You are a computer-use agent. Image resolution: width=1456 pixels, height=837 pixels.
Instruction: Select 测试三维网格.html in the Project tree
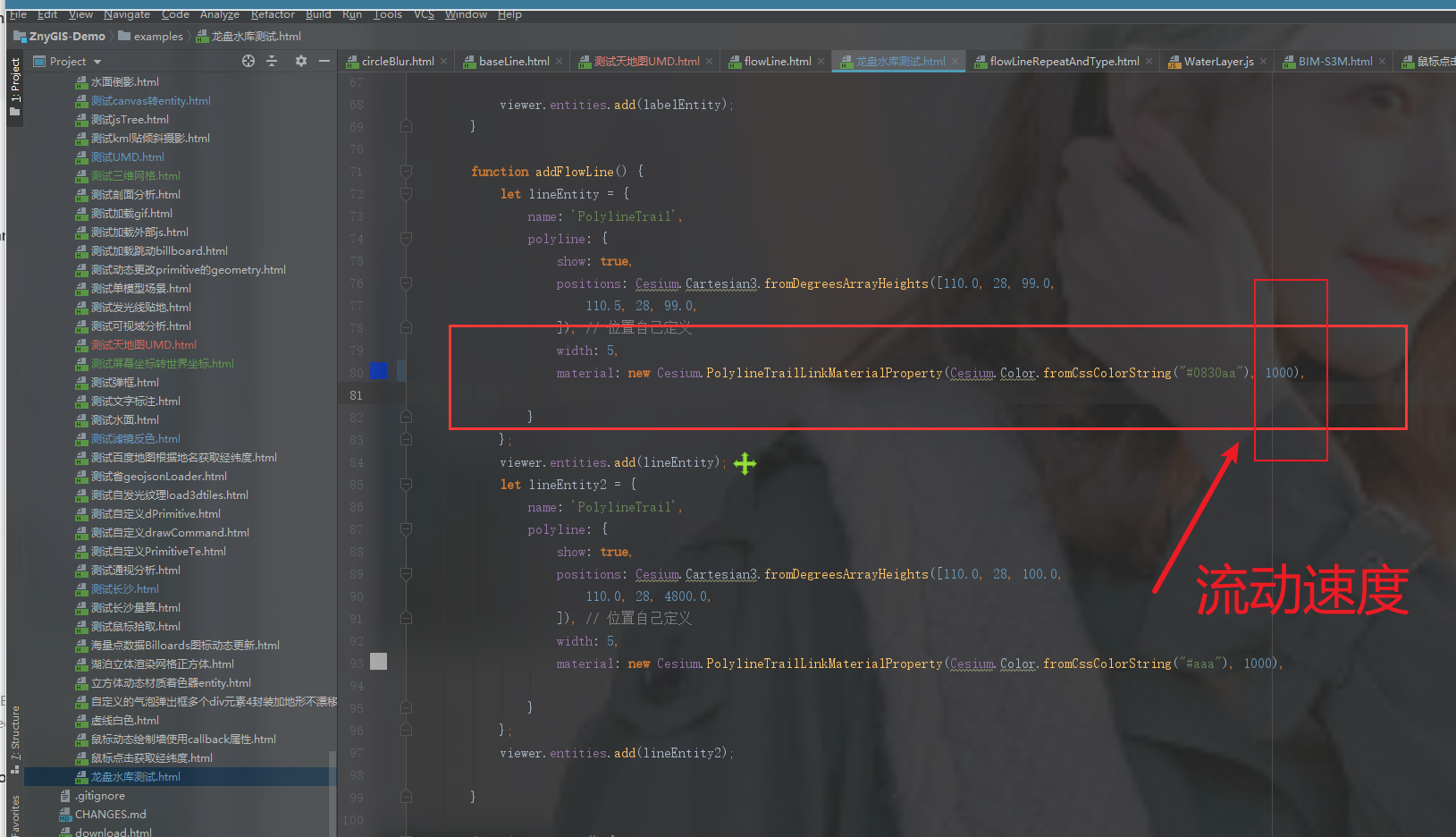pyautogui.click(x=136, y=176)
